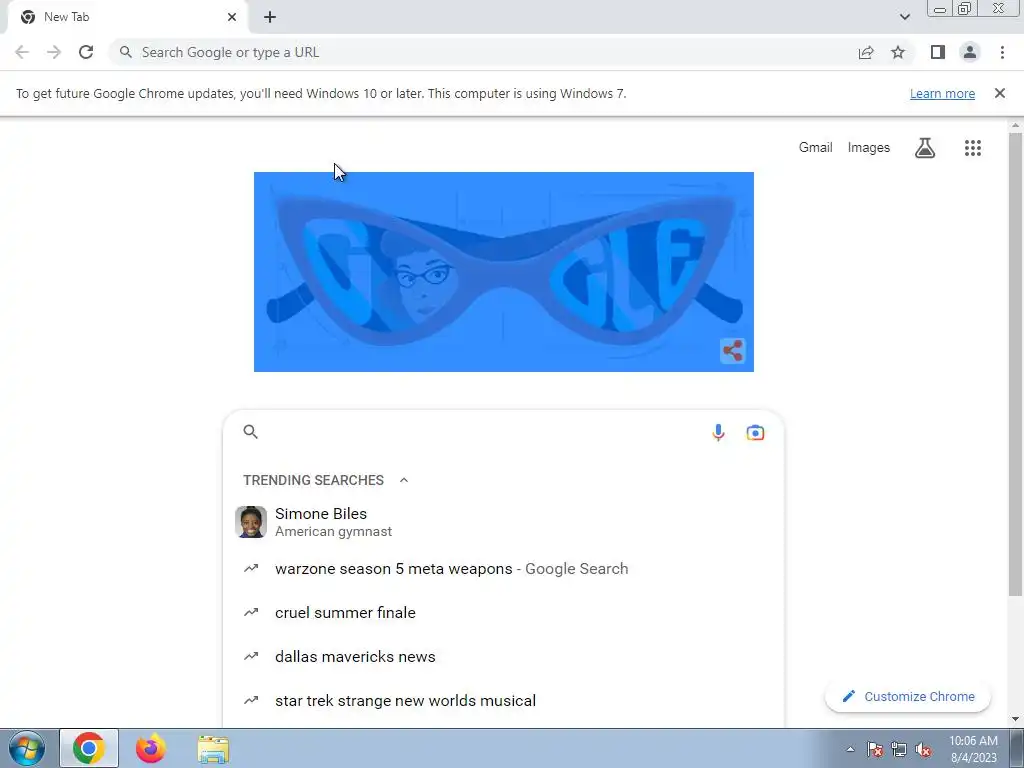The height and width of the screenshot is (768, 1024).
Task: Choose the dallas mavericks news suggestion
Action: (503, 656)
